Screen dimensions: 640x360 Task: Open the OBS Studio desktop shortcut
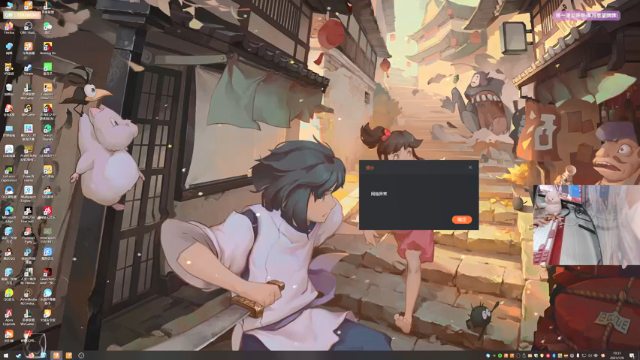(x=28, y=28)
